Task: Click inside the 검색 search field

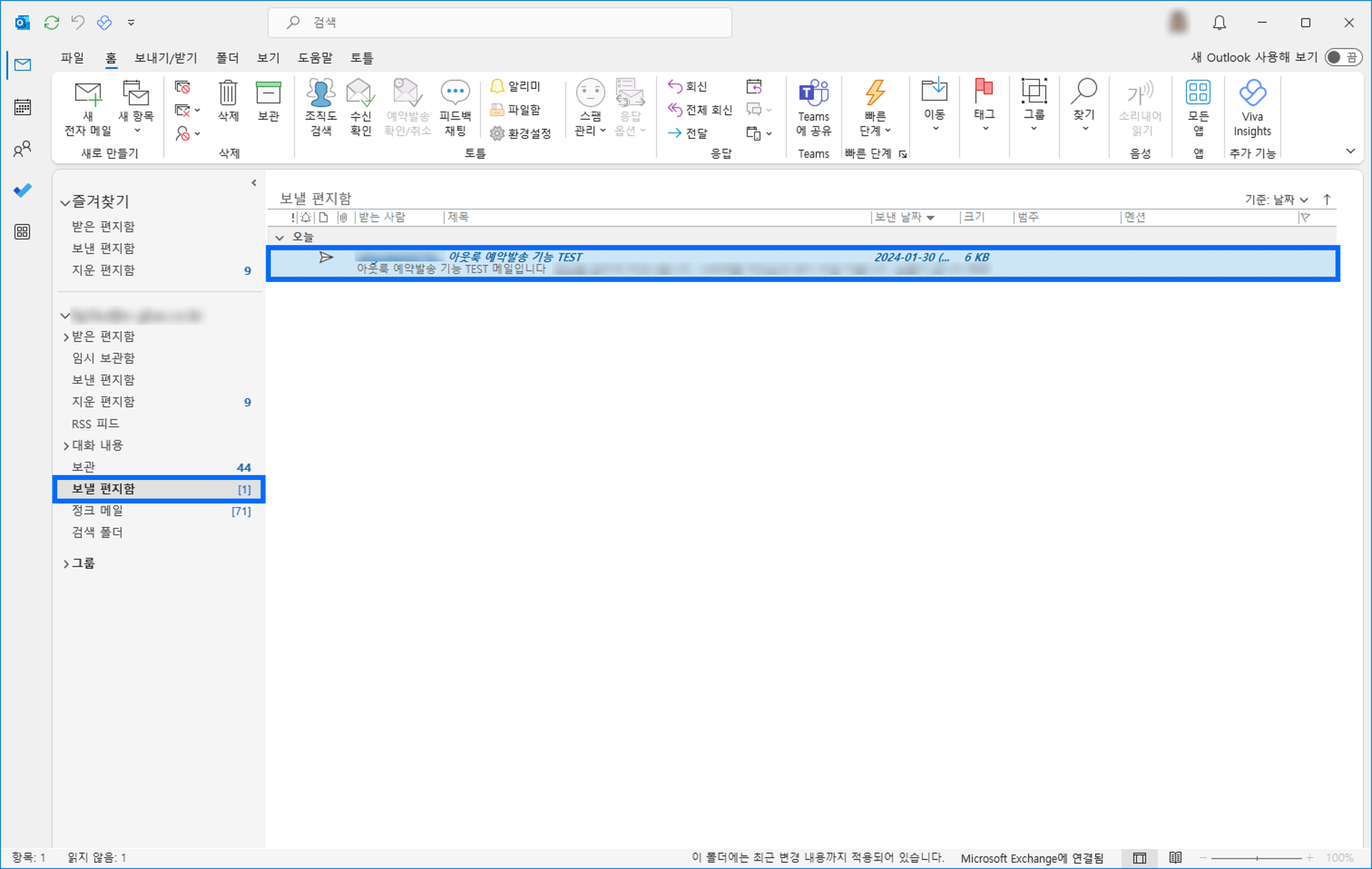Action: 499,22
